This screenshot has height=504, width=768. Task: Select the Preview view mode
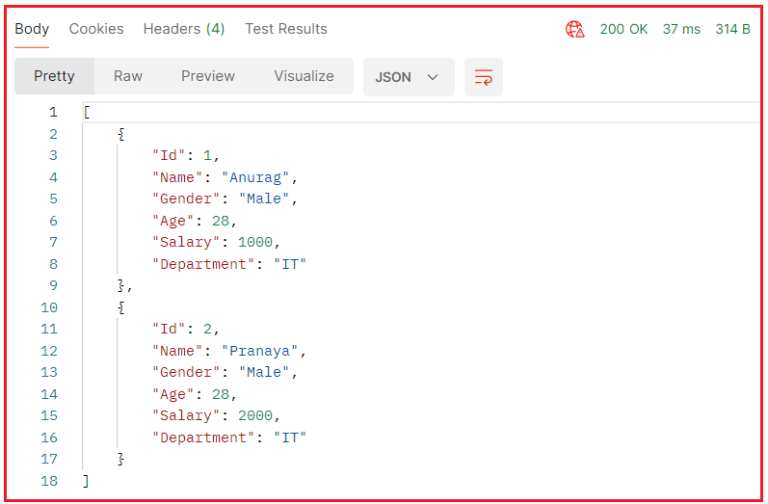point(208,76)
